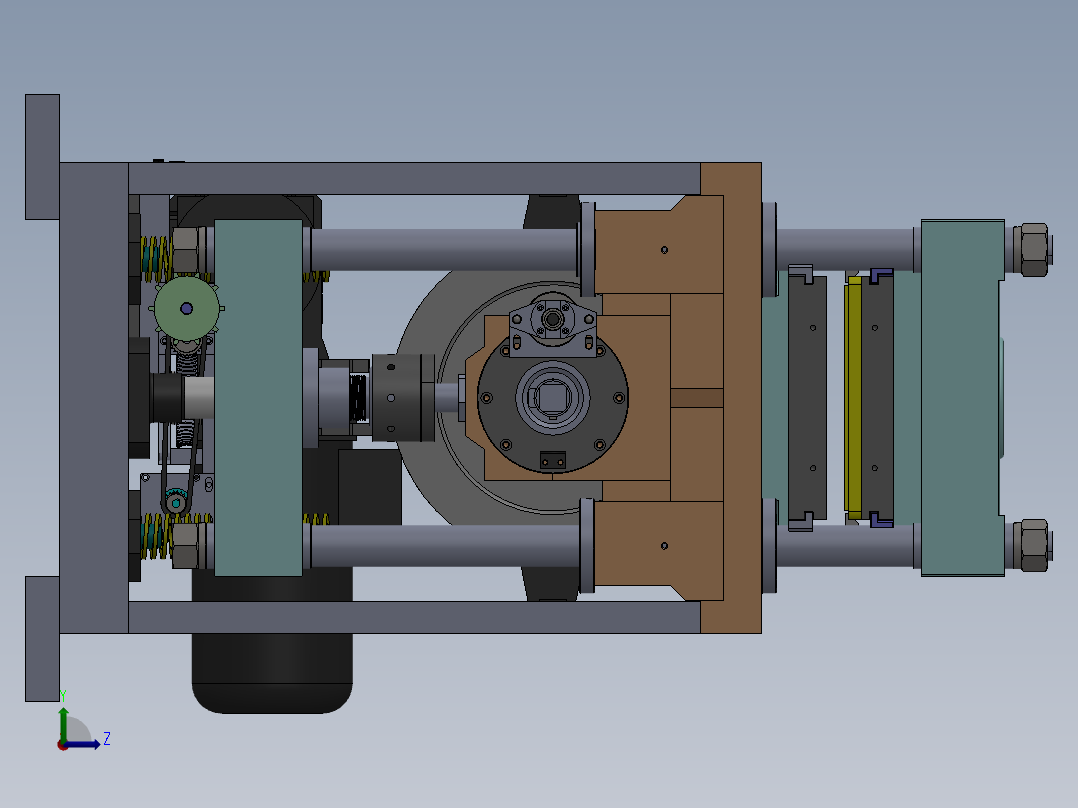Click the right teal end platen block
This screenshot has height=808, width=1078.
pyautogui.click(x=962, y=397)
